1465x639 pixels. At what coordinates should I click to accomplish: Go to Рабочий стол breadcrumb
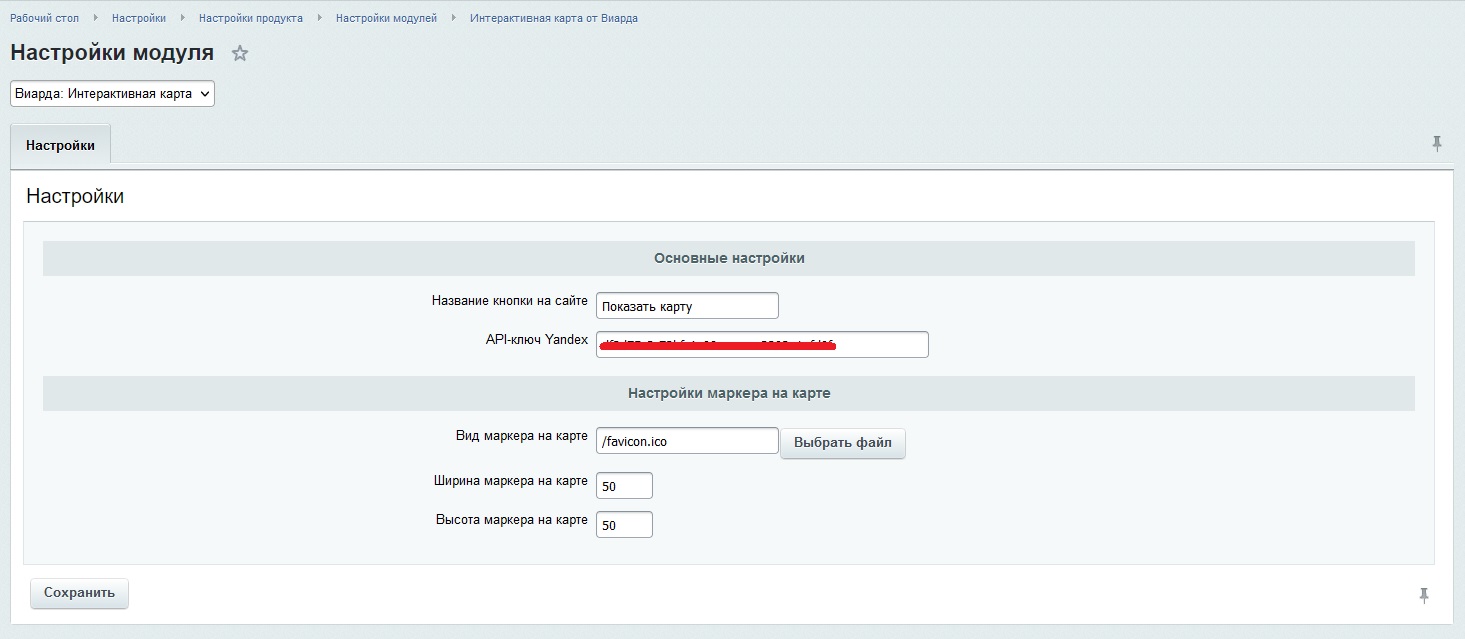(44, 18)
